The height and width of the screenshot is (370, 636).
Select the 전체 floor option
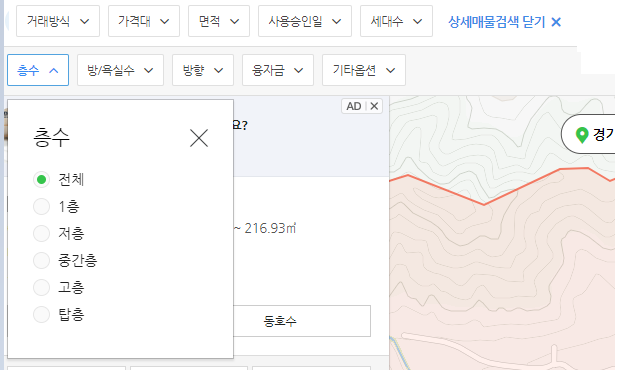41,179
